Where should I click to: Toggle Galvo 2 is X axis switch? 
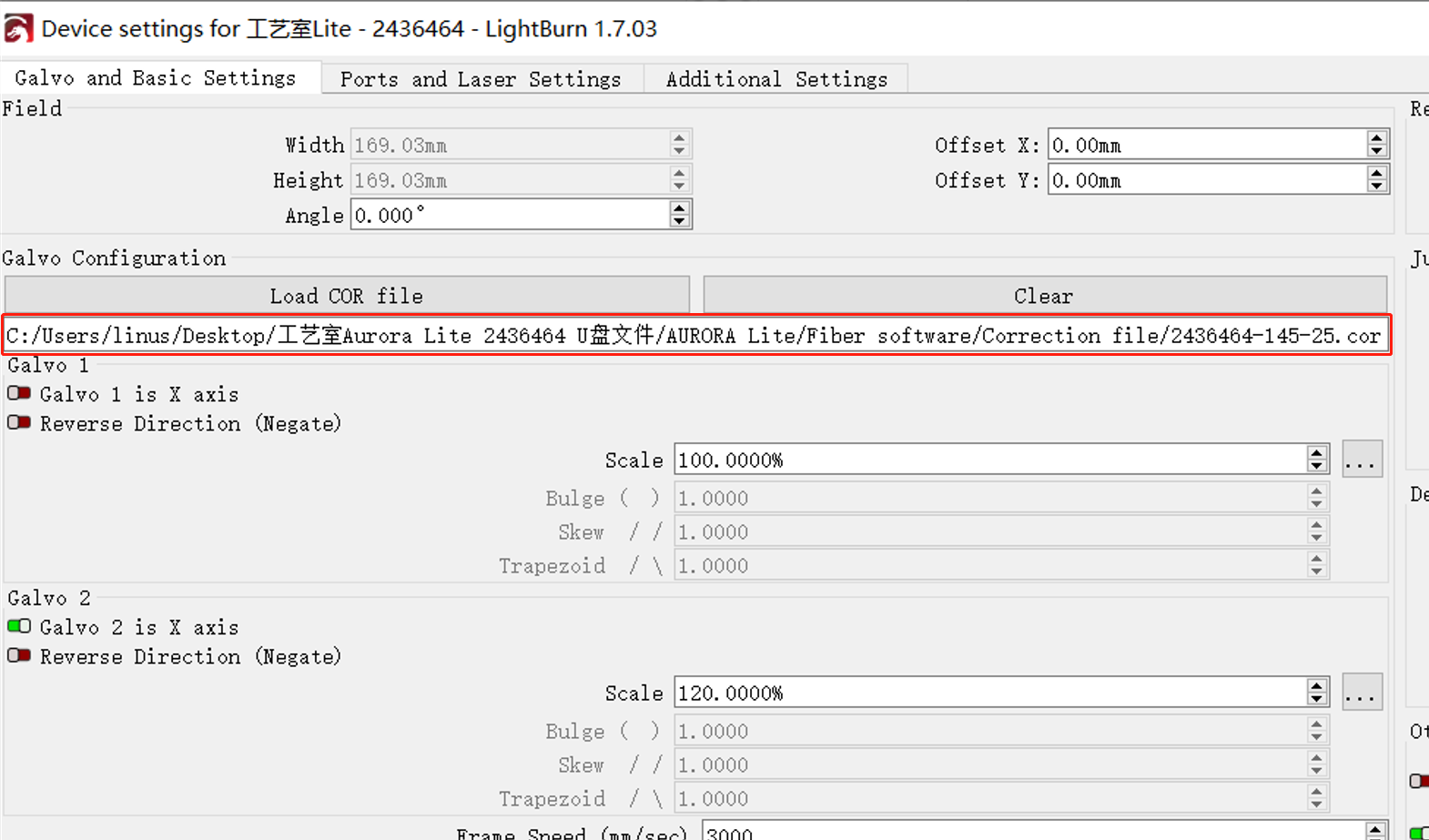[x=19, y=627]
